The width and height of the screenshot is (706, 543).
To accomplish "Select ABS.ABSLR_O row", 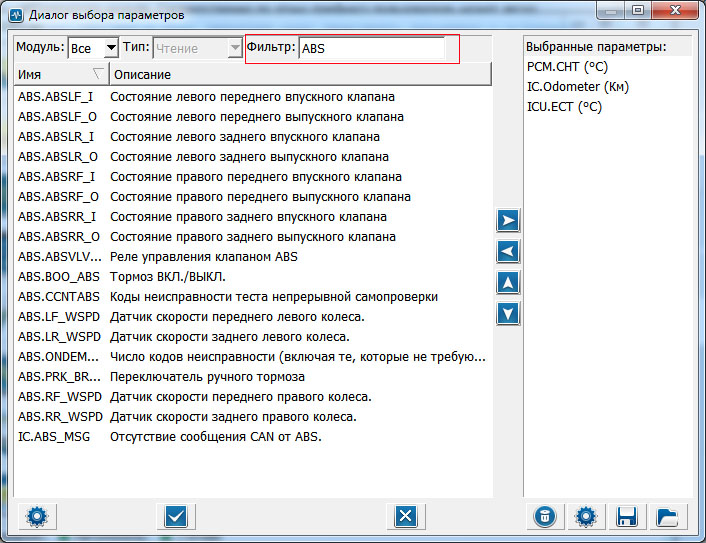I will point(252,157).
